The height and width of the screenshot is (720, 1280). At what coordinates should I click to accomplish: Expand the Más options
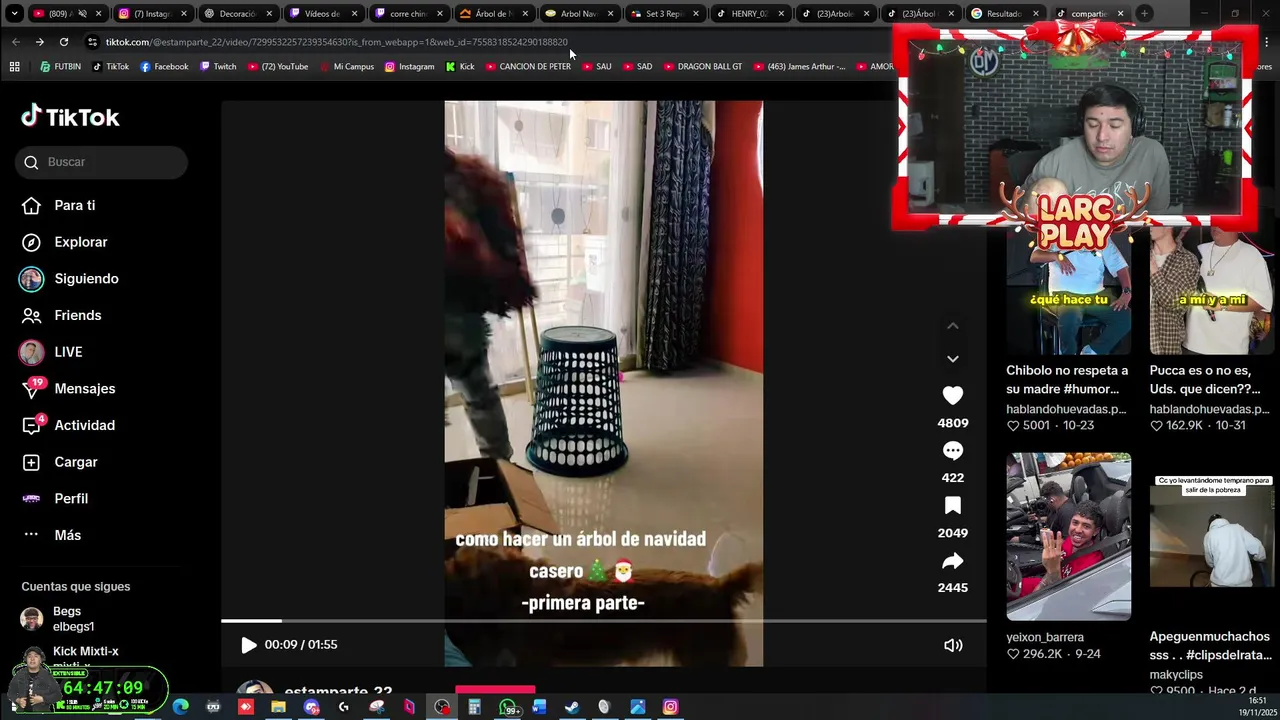(x=51, y=535)
